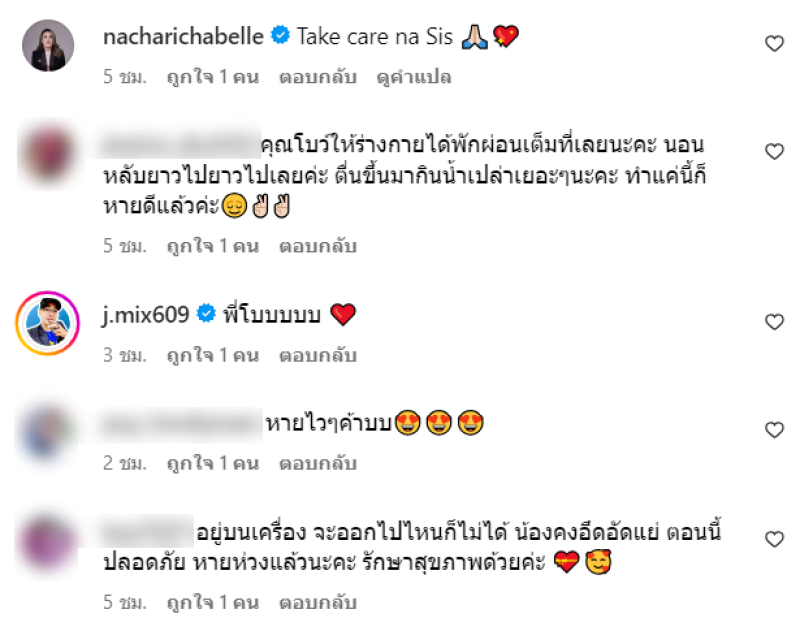Show likes on nacharichabelle's comment
This screenshot has height=631, width=800.
[213, 77]
